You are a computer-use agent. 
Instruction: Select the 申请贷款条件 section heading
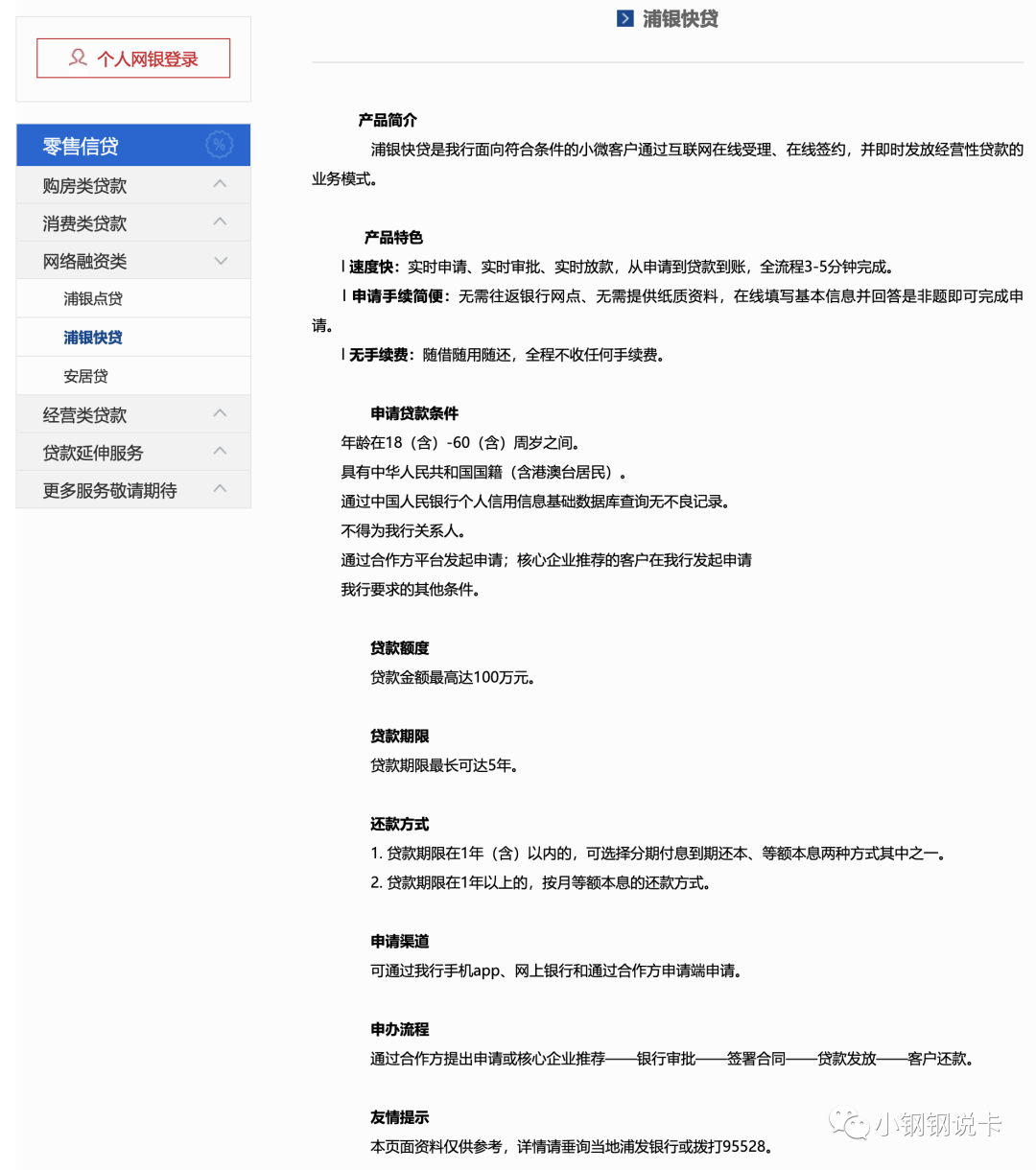point(416,412)
